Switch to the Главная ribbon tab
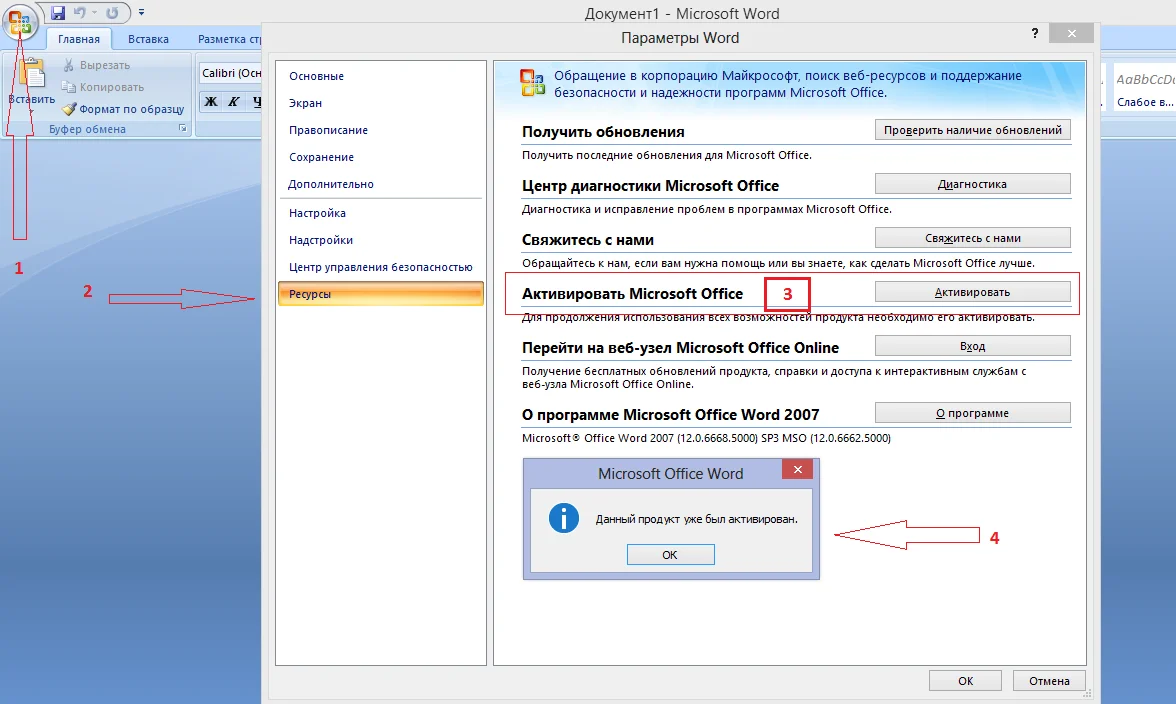This screenshot has width=1176, height=704. point(79,39)
